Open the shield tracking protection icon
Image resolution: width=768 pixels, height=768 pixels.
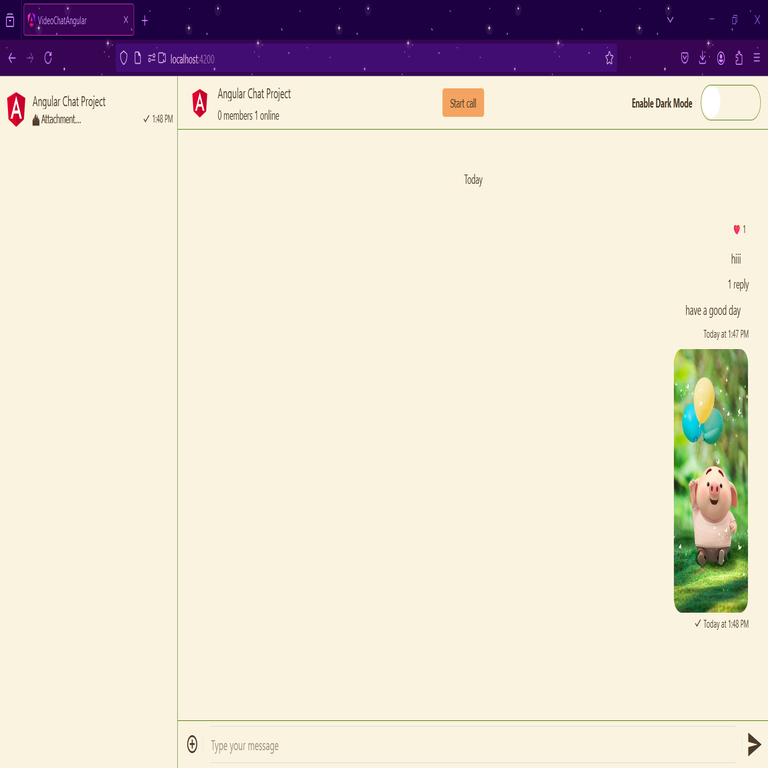(x=123, y=58)
